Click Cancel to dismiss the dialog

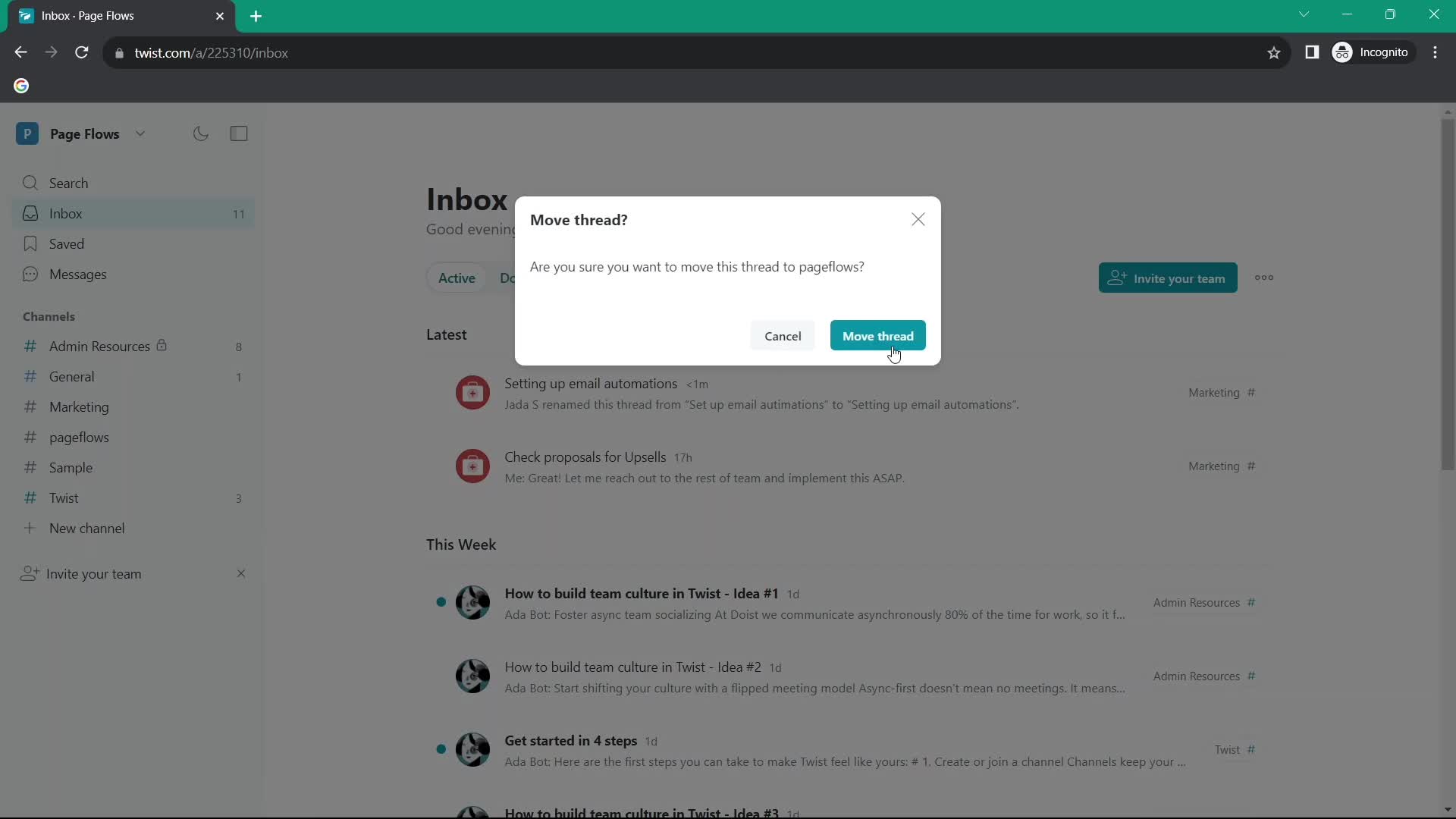[x=782, y=335]
